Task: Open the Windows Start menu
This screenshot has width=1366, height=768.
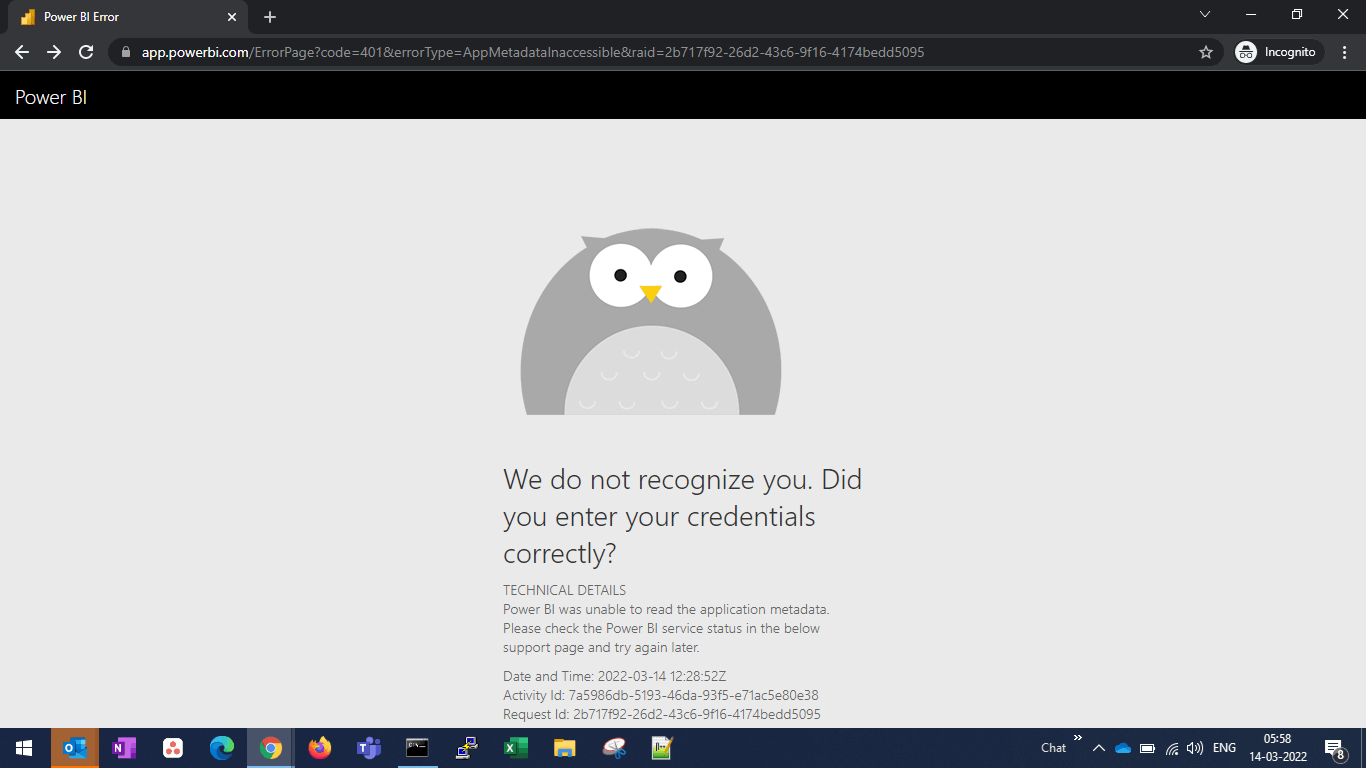Action: point(24,748)
